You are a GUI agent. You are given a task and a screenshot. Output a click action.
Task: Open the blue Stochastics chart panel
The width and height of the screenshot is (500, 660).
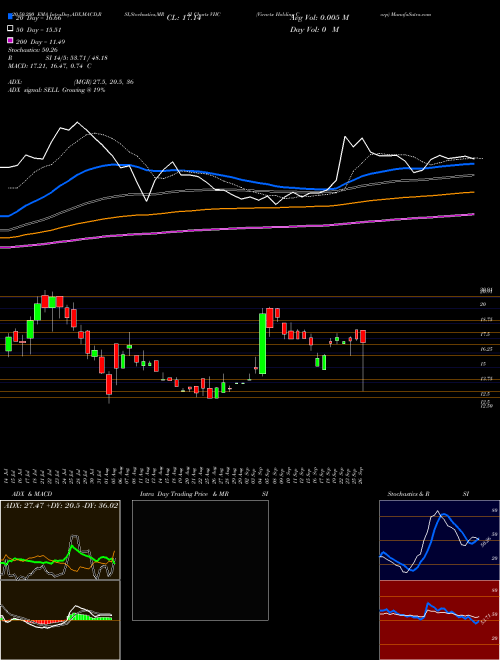pyautogui.click(x=439, y=540)
